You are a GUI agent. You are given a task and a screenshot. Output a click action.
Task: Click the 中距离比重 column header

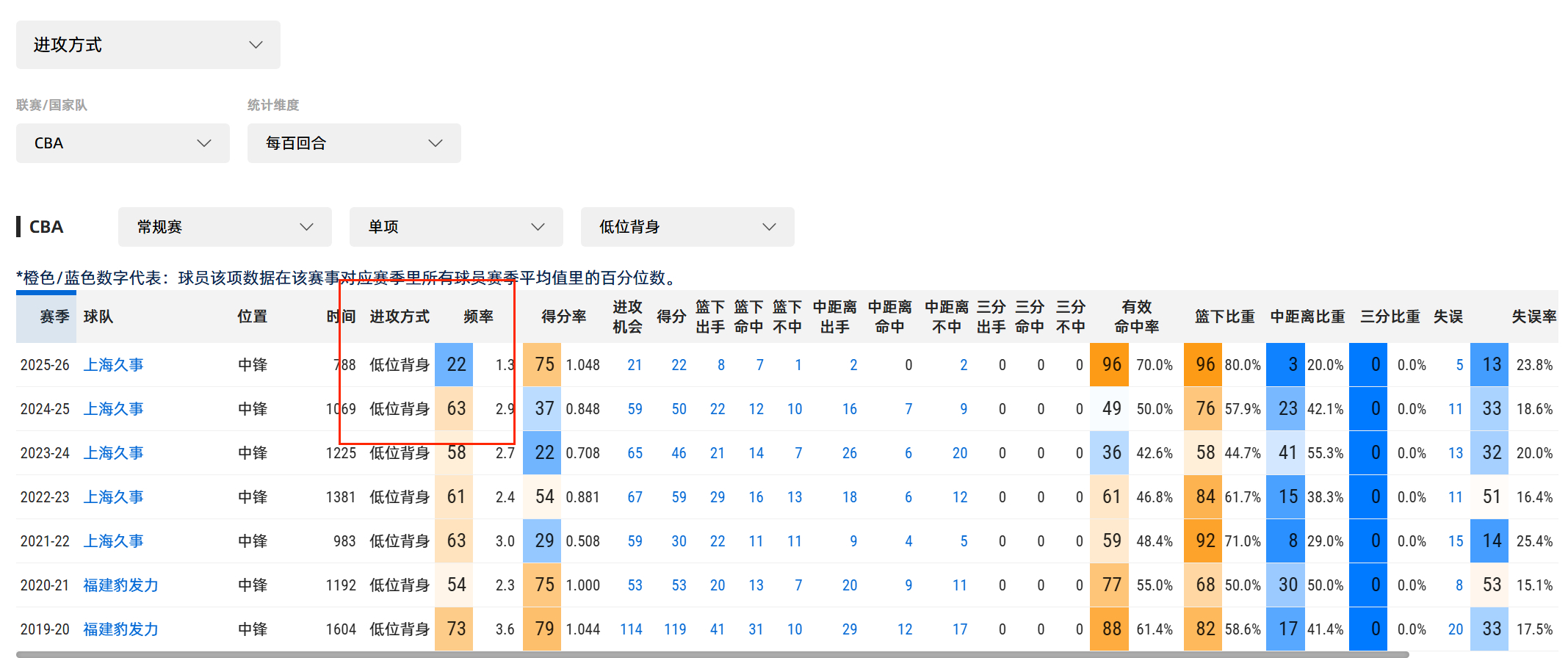click(1308, 317)
